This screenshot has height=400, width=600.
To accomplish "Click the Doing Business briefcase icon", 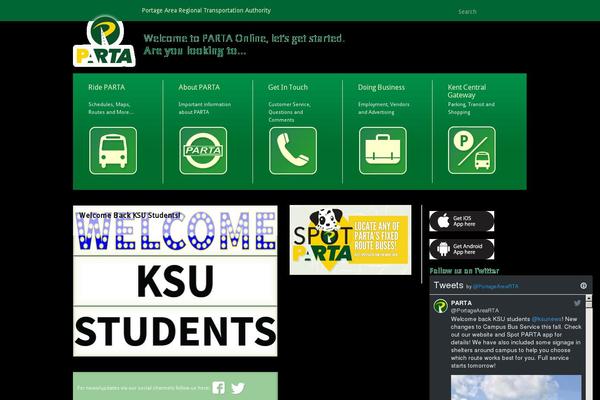I will (x=383, y=151).
